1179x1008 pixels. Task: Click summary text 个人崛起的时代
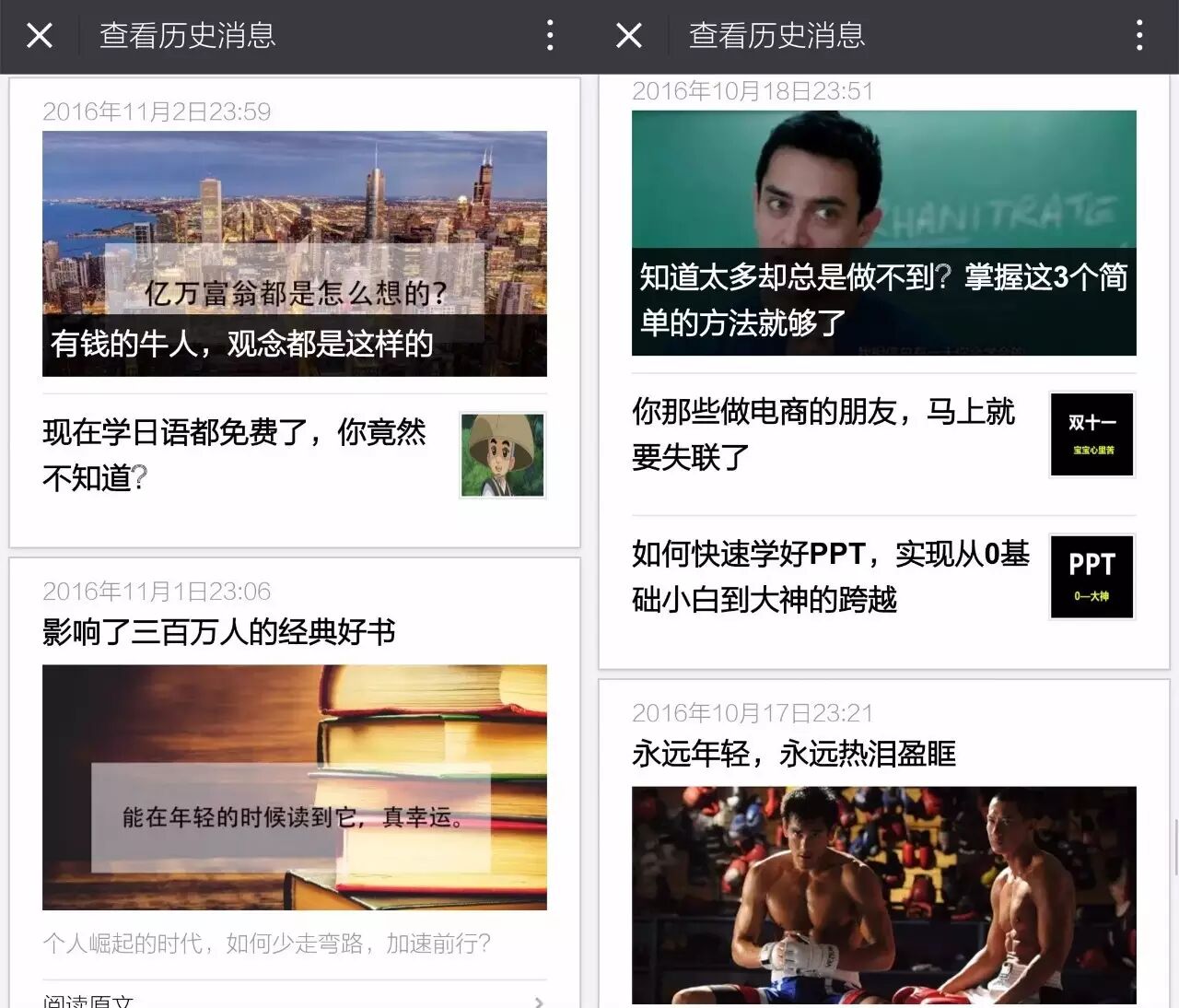pyautogui.click(x=266, y=943)
